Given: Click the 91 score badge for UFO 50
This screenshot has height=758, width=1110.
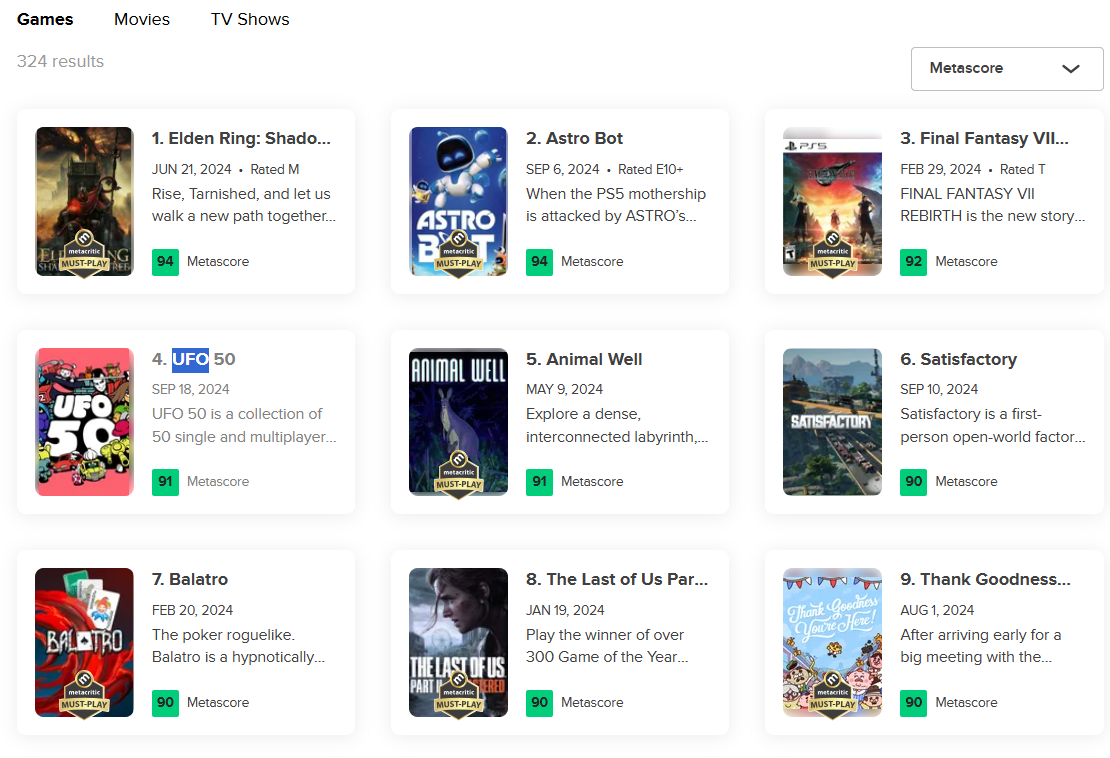Looking at the screenshot, I should pyautogui.click(x=165, y=482).
